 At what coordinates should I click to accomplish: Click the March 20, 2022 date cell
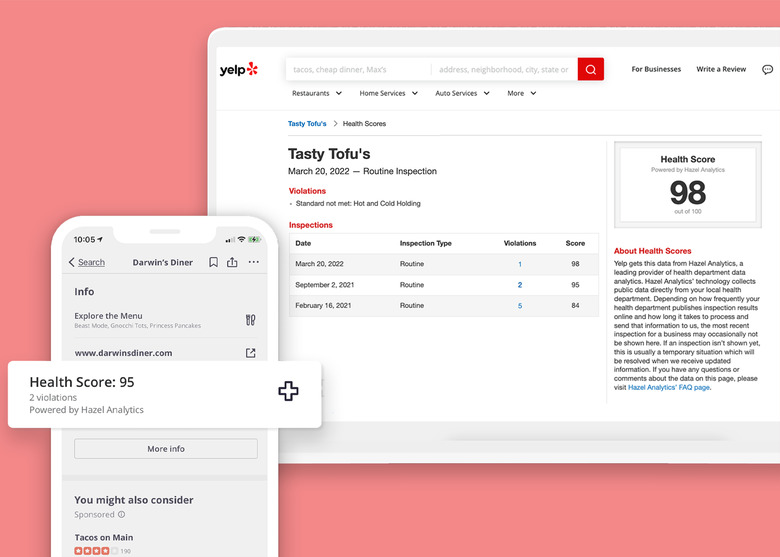click(319, 264)
